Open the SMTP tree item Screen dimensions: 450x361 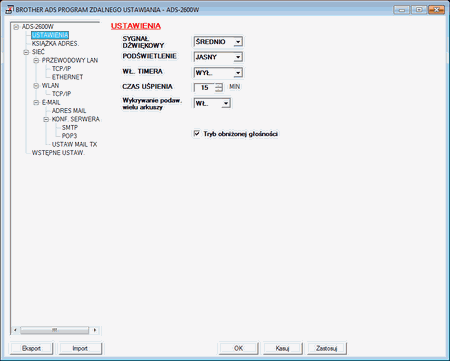(x=70, y=128)
